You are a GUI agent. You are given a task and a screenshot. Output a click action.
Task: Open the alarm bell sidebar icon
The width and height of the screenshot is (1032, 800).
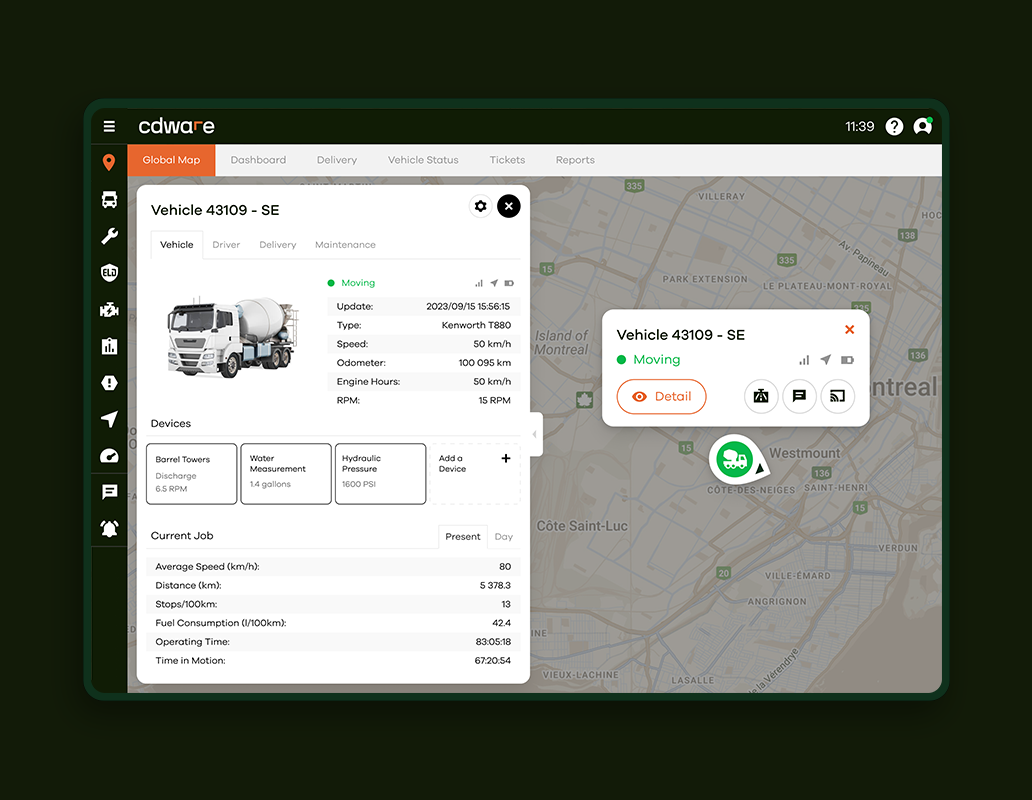[109, 528]
